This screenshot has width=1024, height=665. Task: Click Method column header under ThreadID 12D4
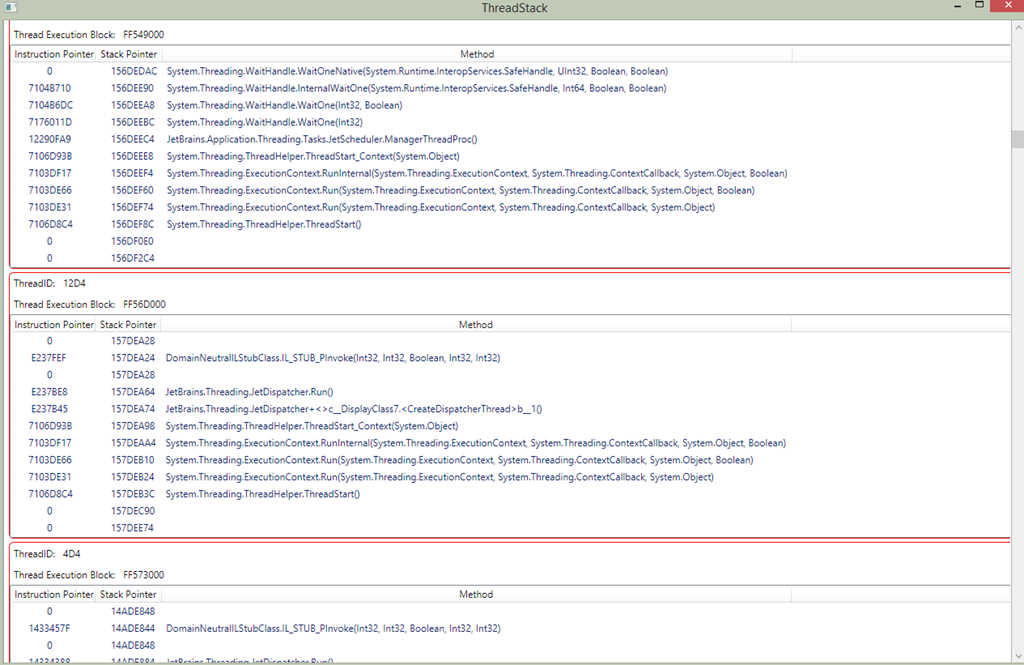click(476, 324)
